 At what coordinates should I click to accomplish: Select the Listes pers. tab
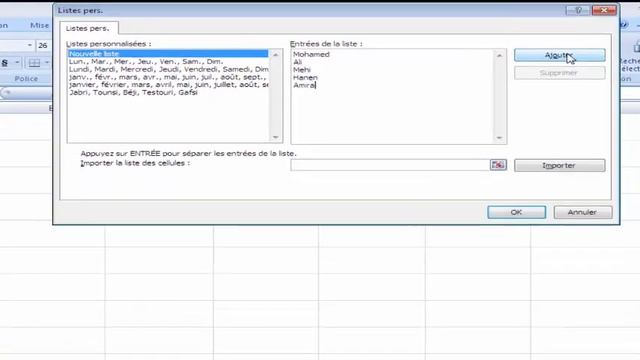click(88, 29)
